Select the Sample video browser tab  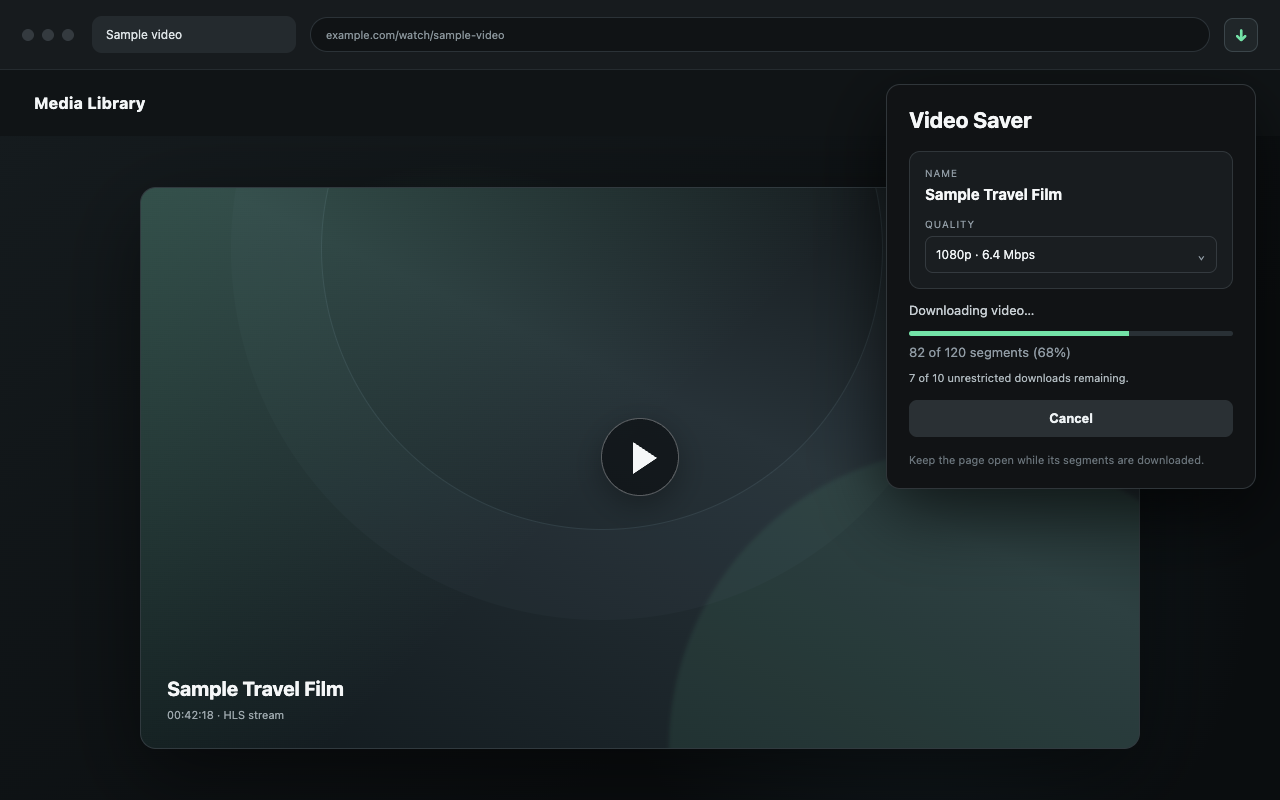pos(194,35)
